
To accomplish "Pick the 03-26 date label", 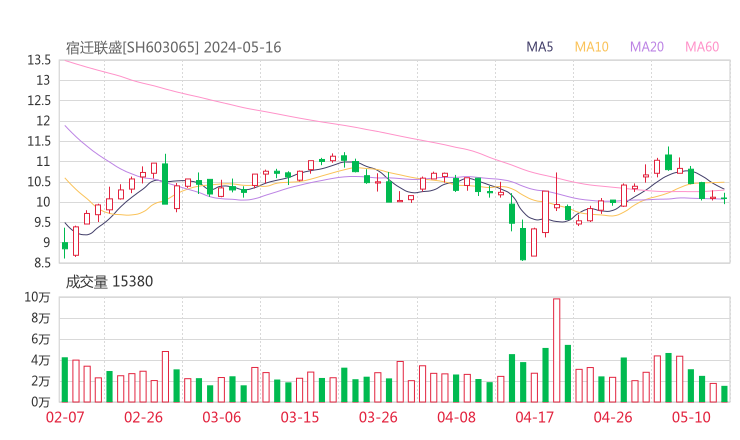I will 378,417.
